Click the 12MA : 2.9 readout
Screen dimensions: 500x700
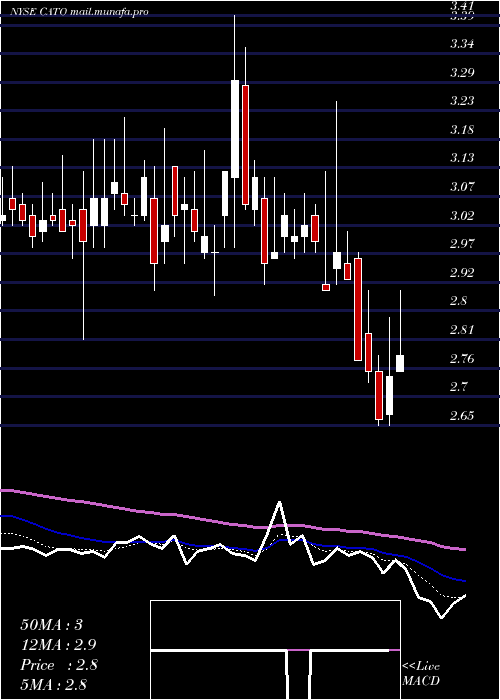pos(58,645)
